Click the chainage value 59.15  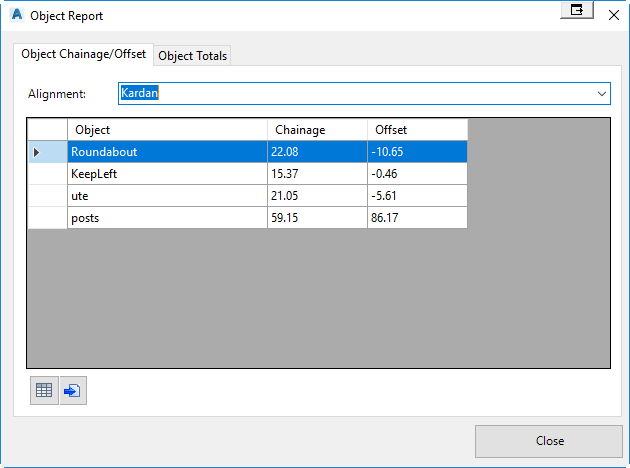coord(317,218)
